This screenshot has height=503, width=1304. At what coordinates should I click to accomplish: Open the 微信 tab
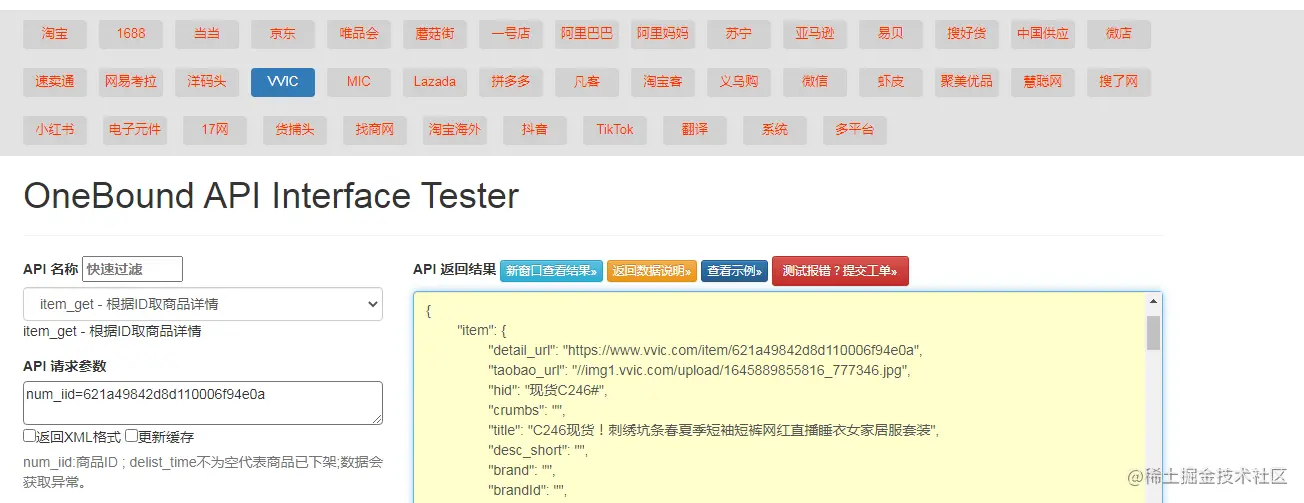(815, 82)
